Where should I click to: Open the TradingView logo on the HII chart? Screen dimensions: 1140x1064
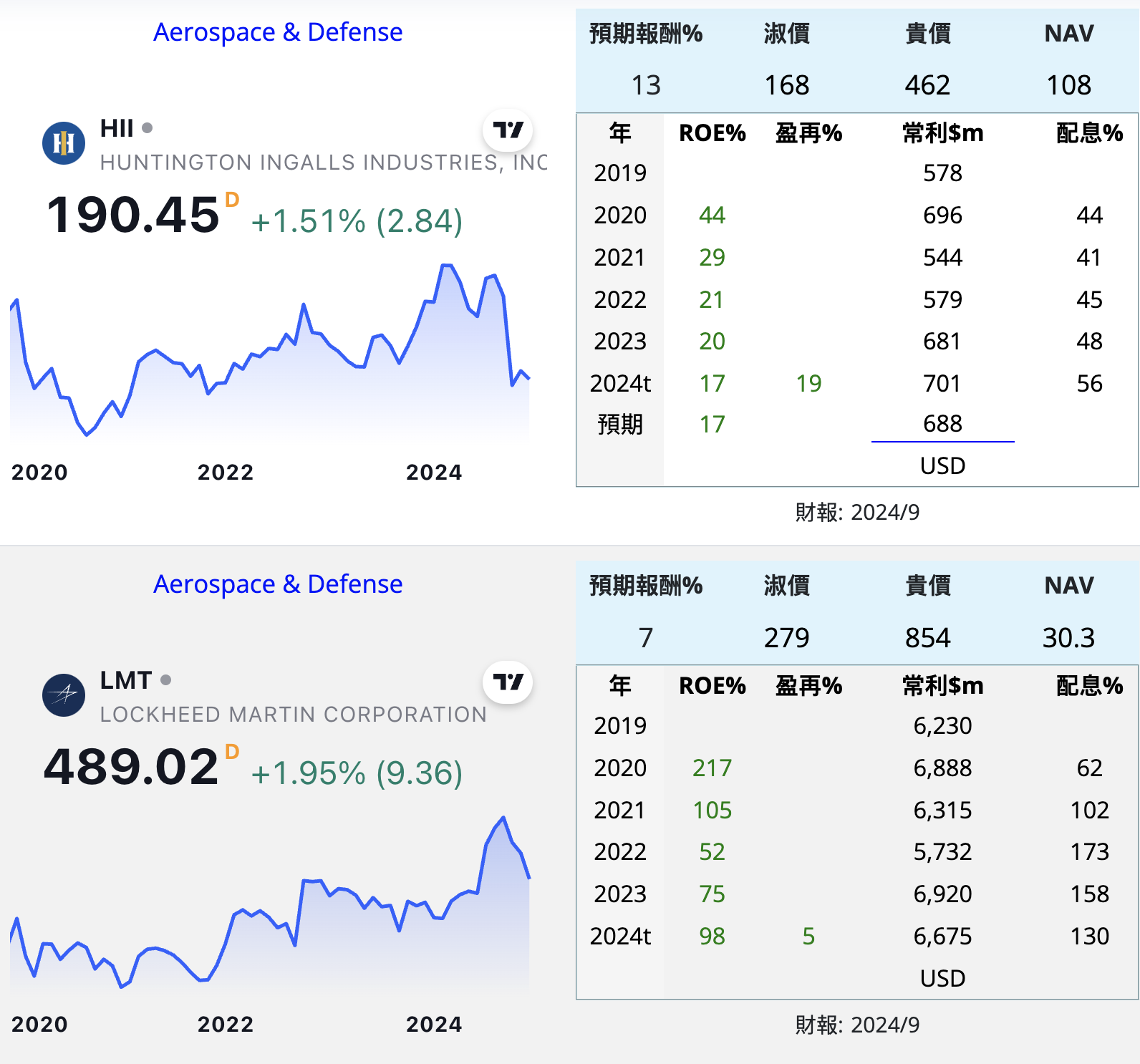click(508, 130)
